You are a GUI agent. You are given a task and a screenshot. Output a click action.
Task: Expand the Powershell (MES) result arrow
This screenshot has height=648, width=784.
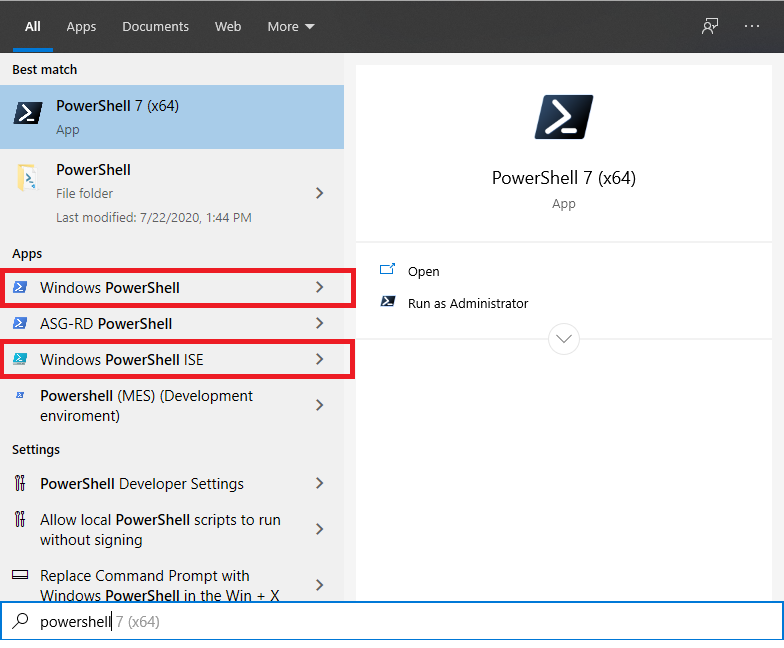320,405
